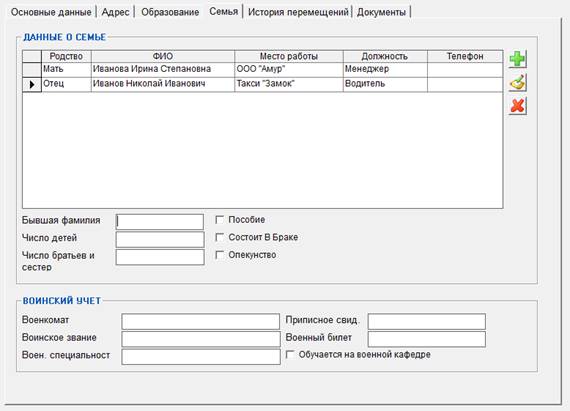Viewport: 570px width, 411px height.
Task: Focus the Бывшая фамилия input field
Action: 160,222
